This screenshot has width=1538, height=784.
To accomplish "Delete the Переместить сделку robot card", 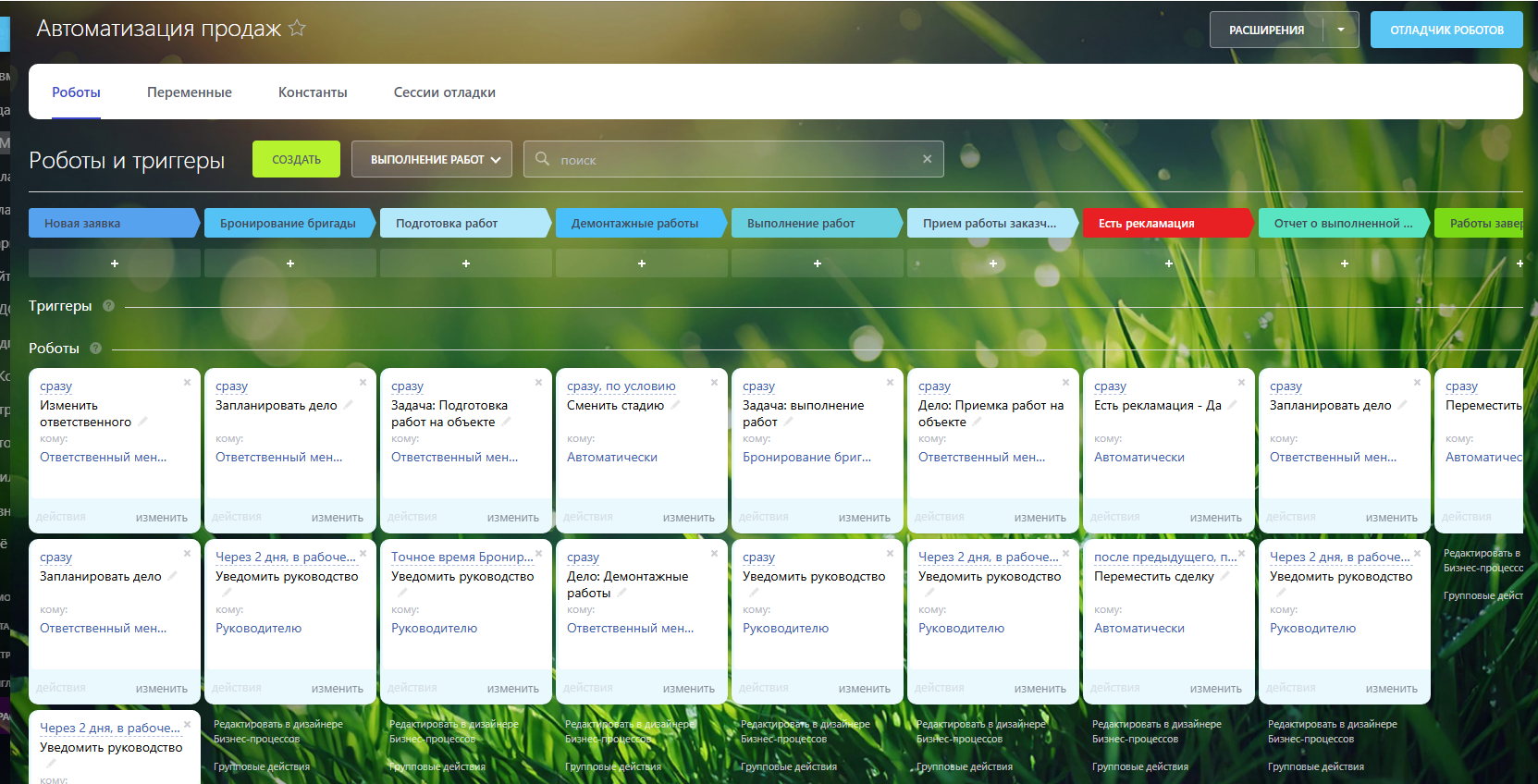I will [x=1241, y=553].
